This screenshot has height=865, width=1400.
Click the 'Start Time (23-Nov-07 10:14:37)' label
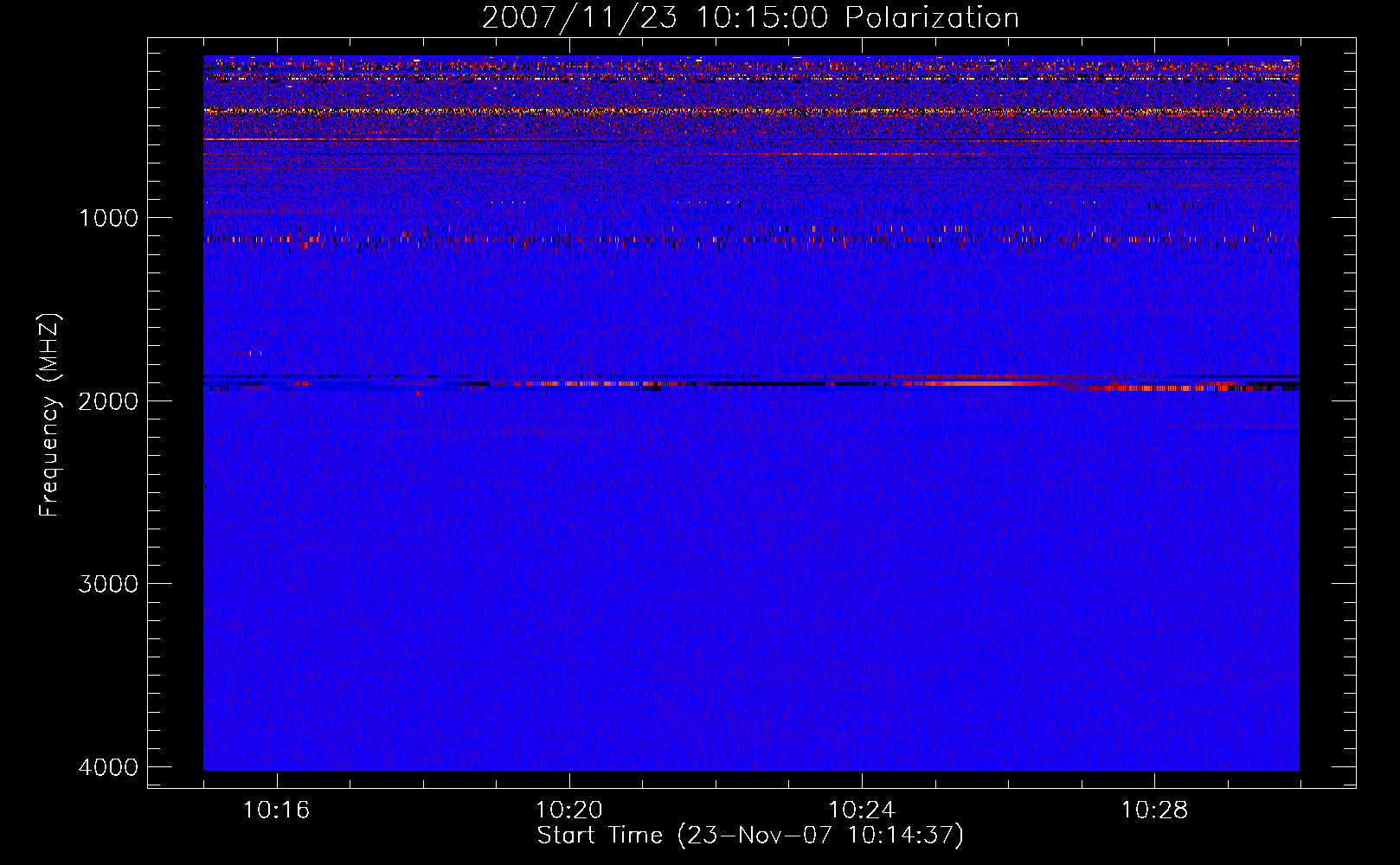click(750, 836)
